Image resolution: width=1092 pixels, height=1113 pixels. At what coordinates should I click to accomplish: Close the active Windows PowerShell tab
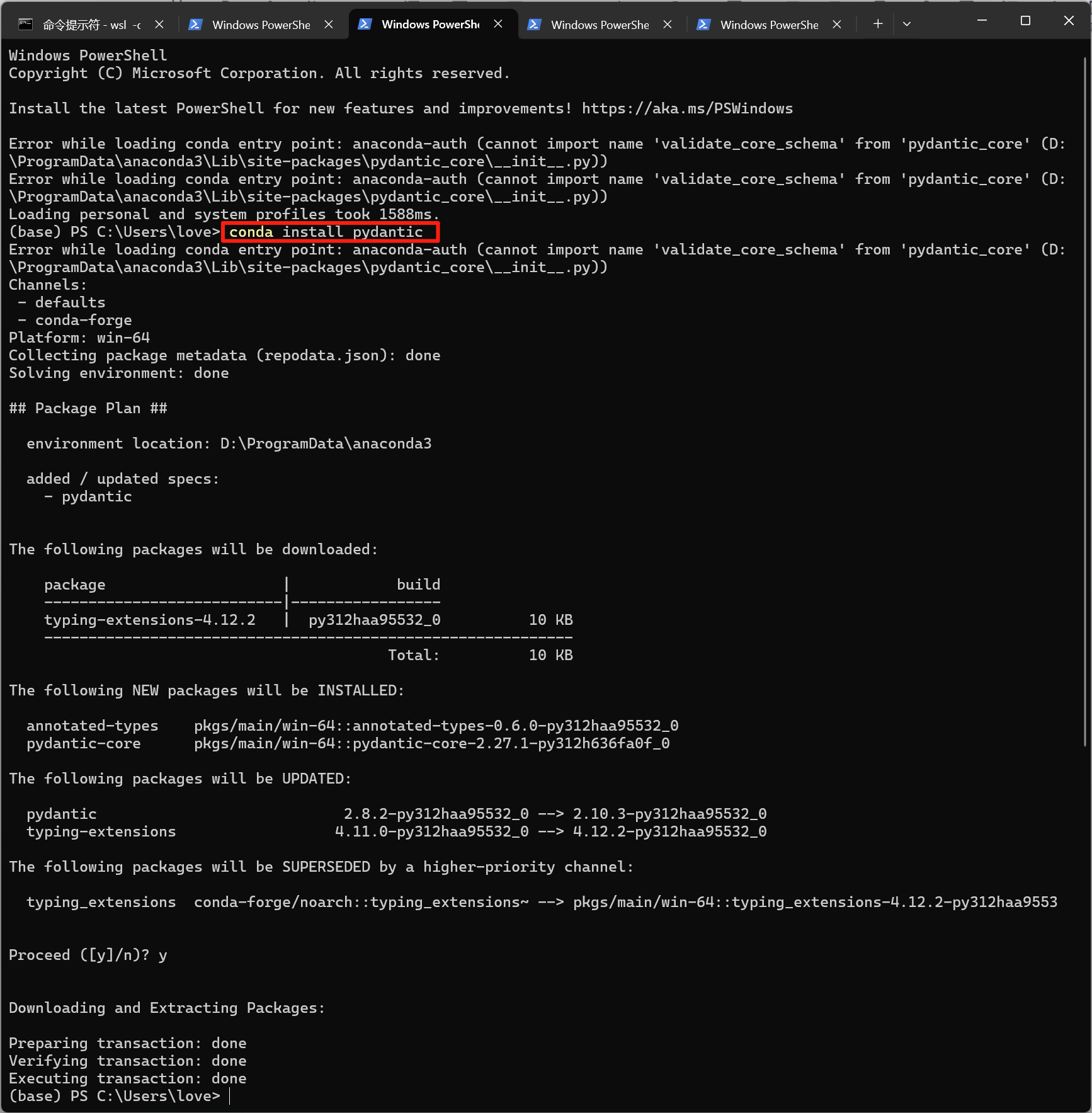point(498,23)
